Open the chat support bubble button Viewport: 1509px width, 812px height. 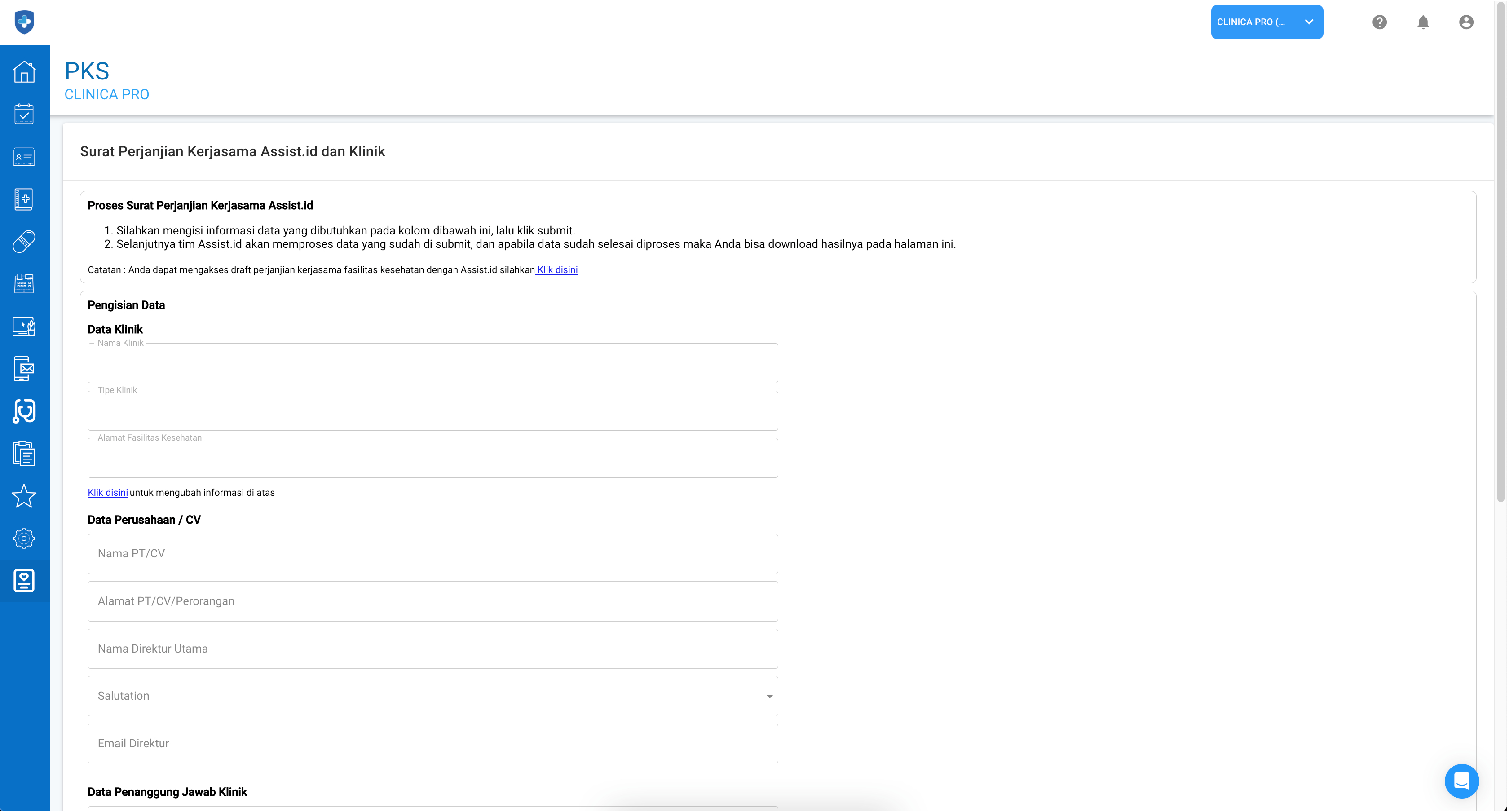(x=1461, y=781)
